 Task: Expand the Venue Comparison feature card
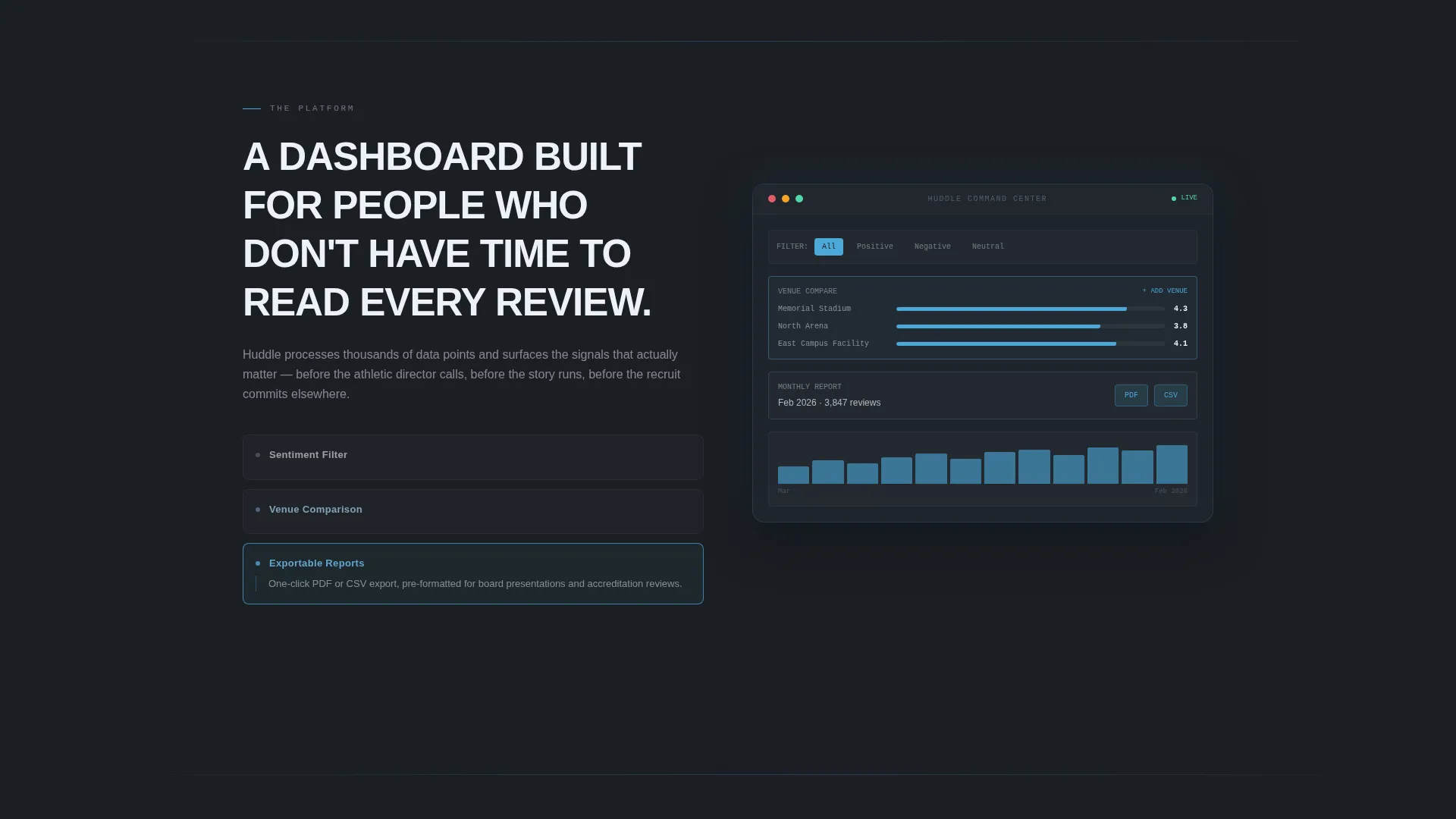tap(472, 511)
